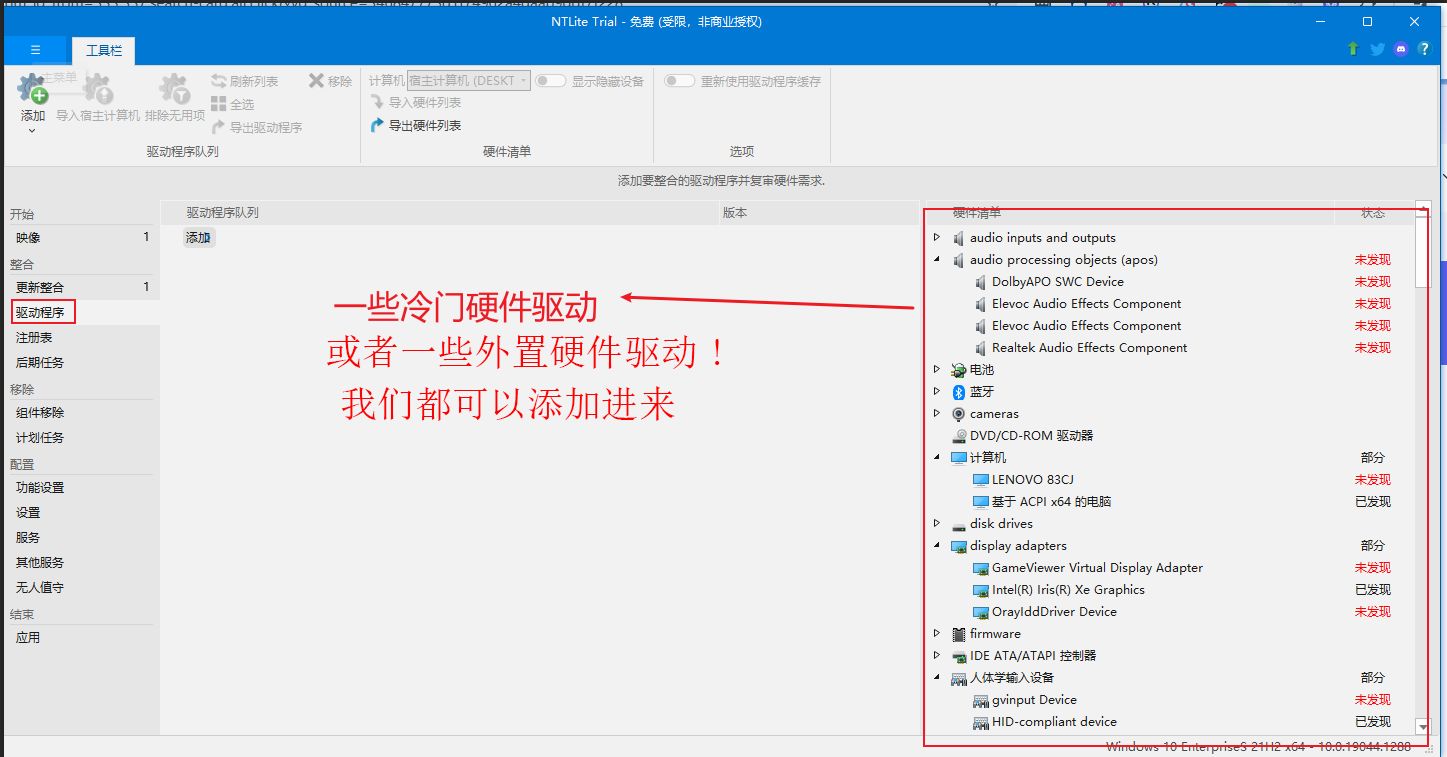1447x757 pixels.
Task: Expand the audio inputs and outputs node
Action: tap(937, 238)
